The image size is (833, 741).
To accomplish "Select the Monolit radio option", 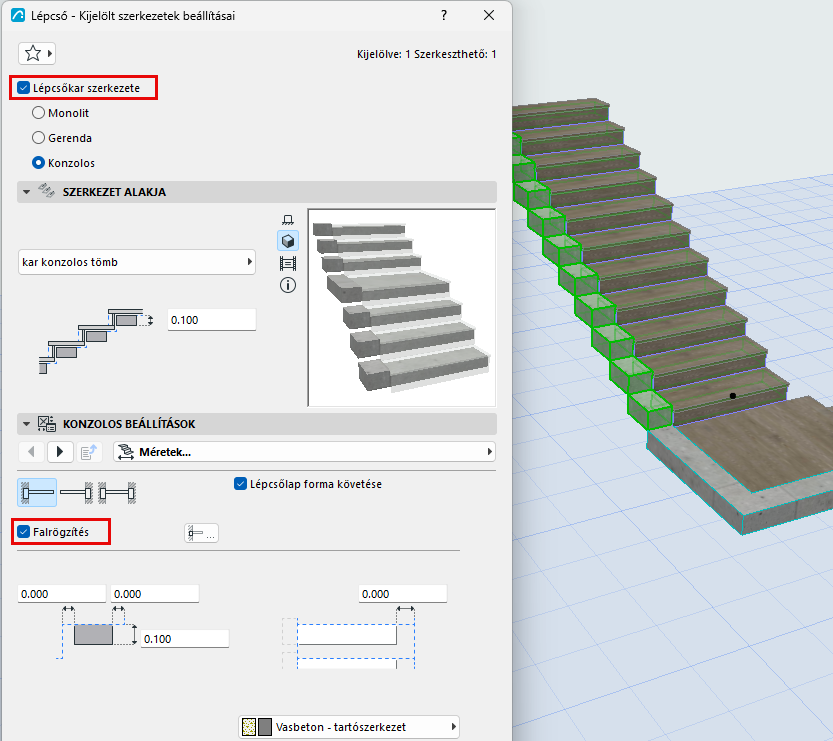I will click(38, 113).
